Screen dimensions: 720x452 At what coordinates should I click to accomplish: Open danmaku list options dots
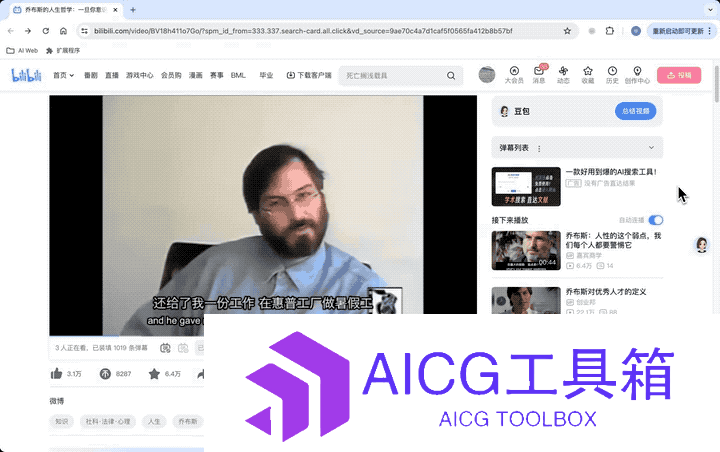[539, 148]
